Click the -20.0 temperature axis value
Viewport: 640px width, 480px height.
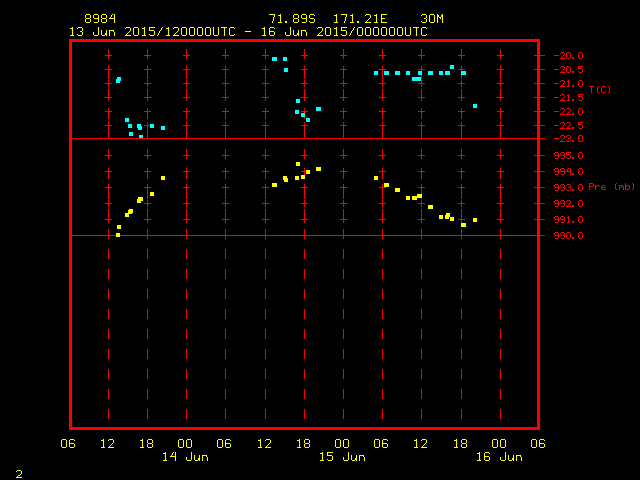(x=569, y=56)
